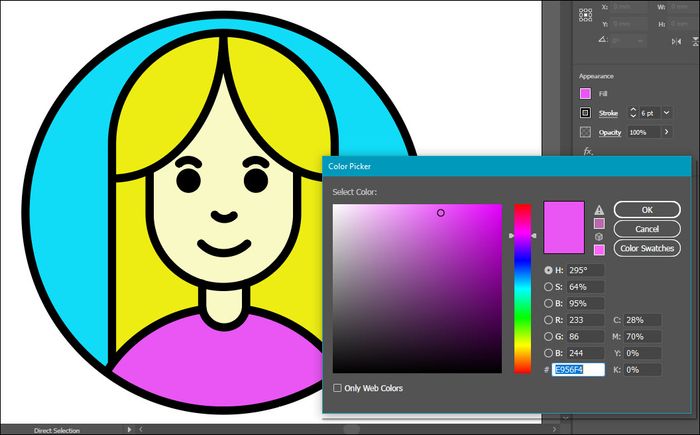The width and height of the screenshot is (700, 435).
Task: Click the stroke weight stepper arrows
Action: [x=633, y=113]
